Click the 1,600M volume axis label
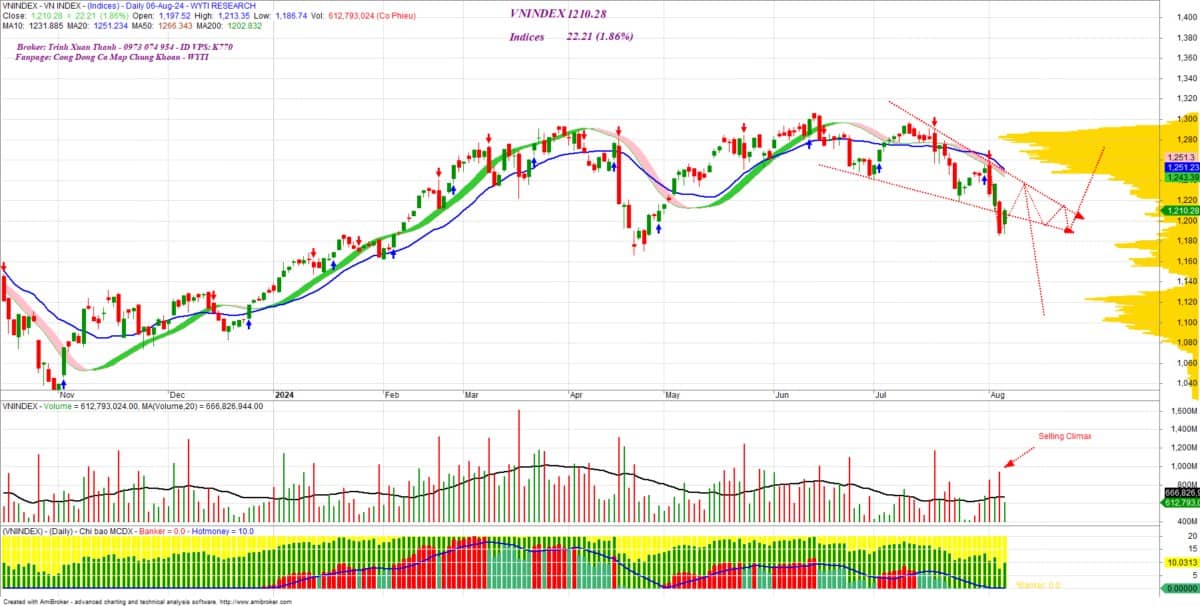Screen dimensions: 1200x606 pyautogui.click(x=1182, y=410)
